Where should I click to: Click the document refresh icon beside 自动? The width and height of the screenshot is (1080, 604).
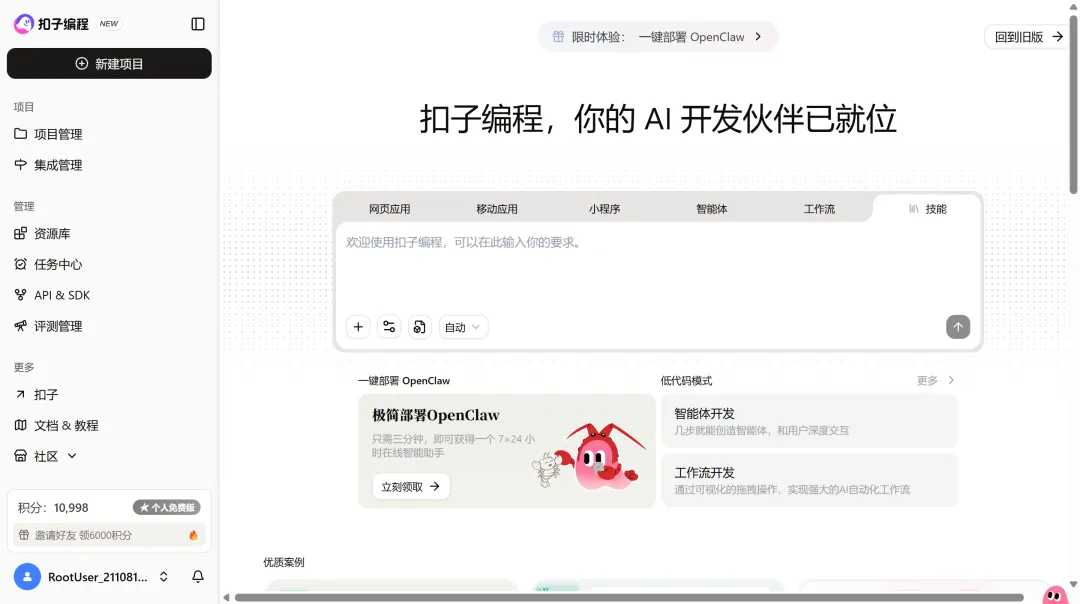point(419,327)
